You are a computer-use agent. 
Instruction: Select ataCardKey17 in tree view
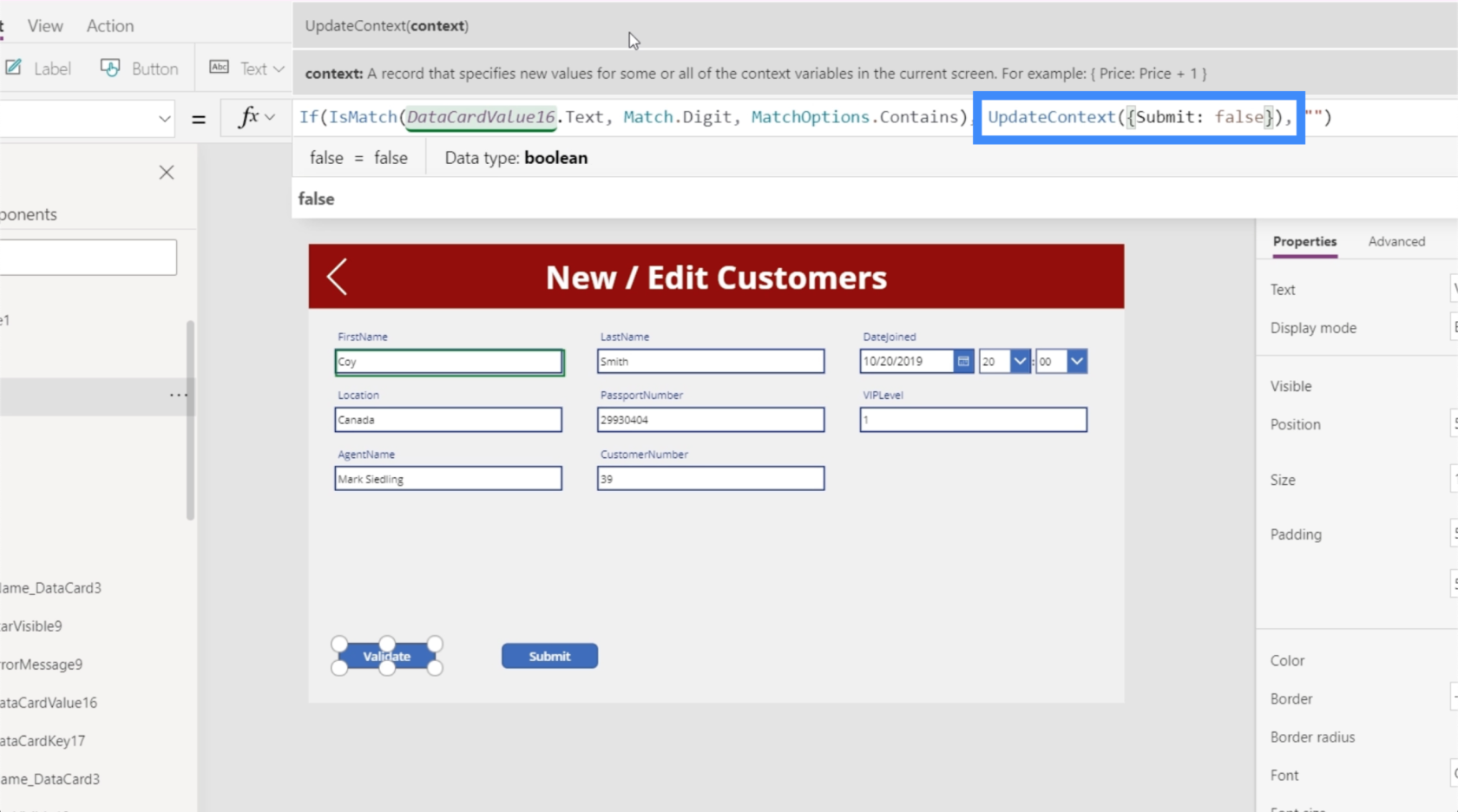[43, 741]
